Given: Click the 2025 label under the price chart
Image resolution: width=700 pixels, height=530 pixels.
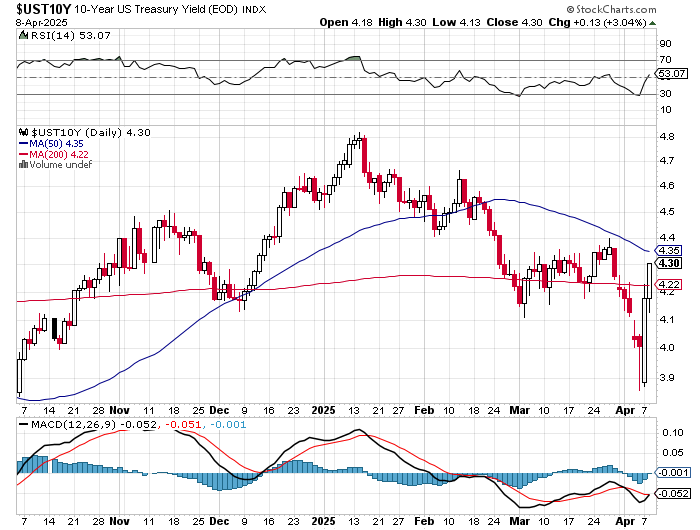Looking at the screenshot, I should [323, 410].
